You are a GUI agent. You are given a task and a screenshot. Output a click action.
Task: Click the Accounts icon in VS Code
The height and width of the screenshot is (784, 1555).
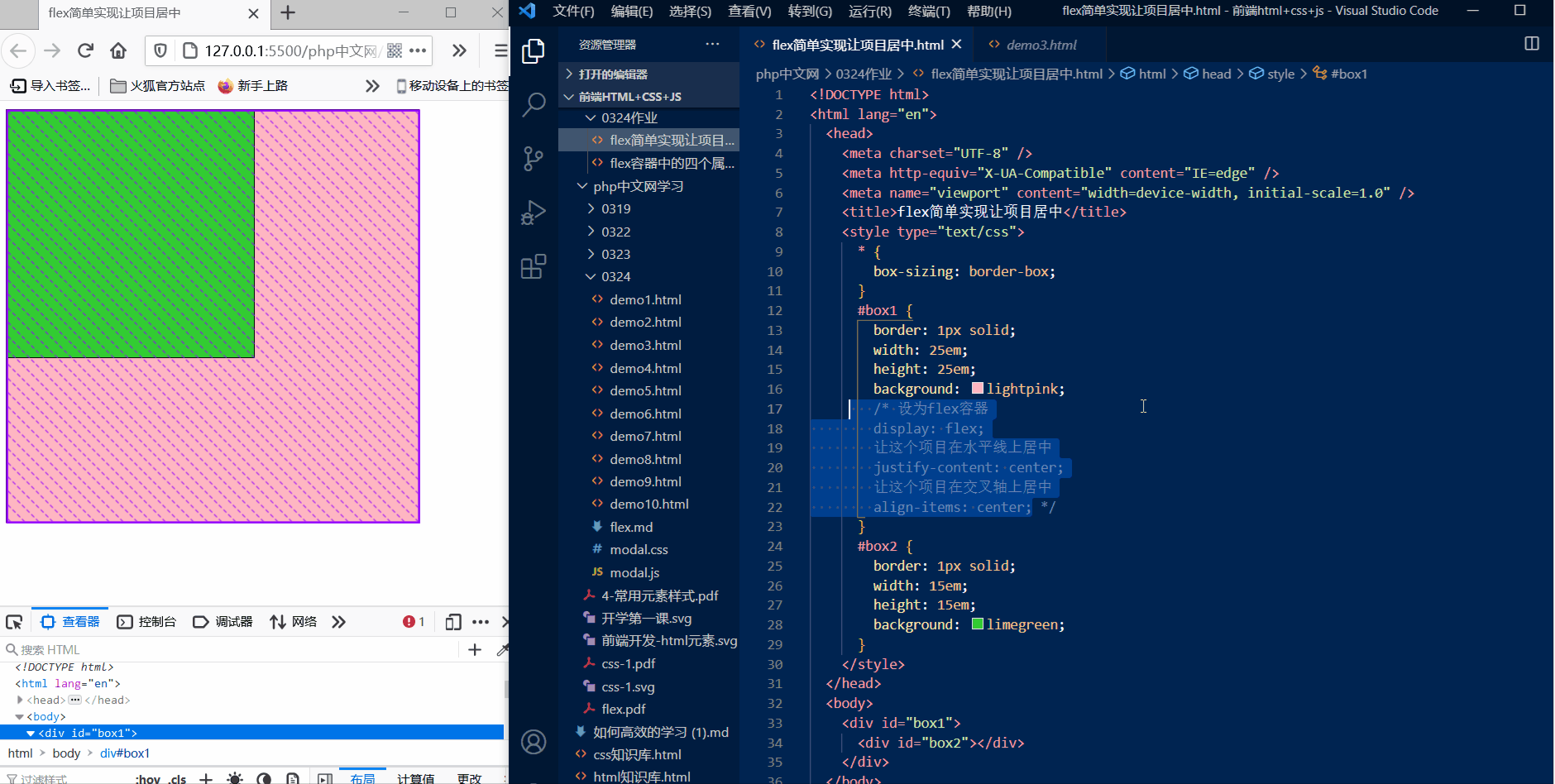point(533,742)
